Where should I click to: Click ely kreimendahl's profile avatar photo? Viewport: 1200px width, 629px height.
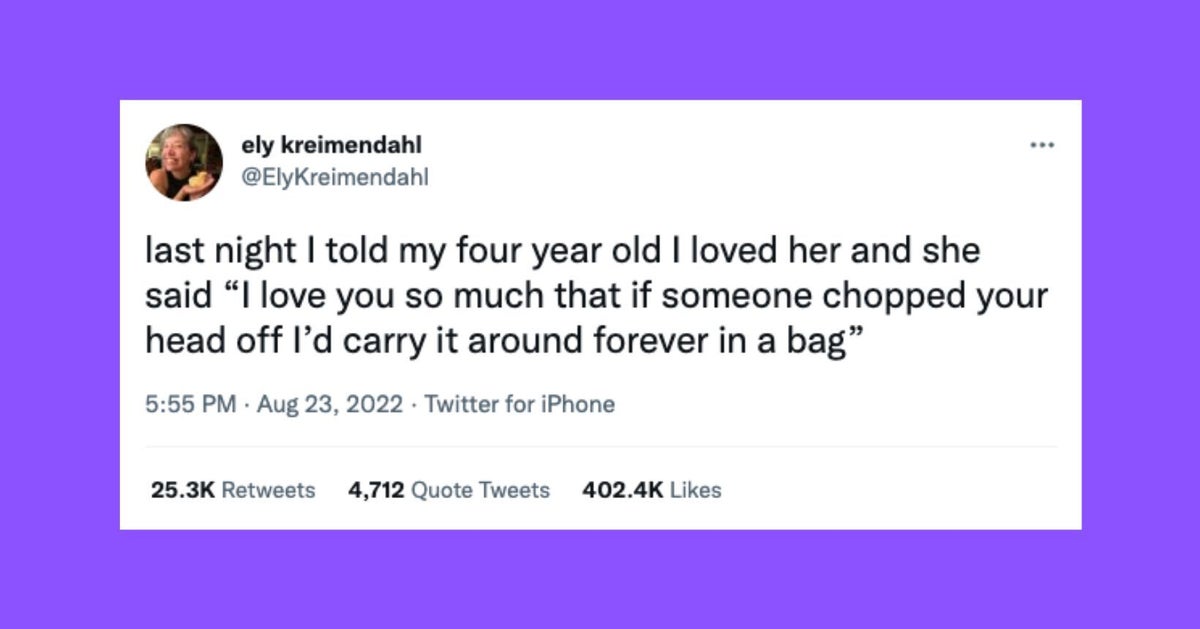(184, 162)
